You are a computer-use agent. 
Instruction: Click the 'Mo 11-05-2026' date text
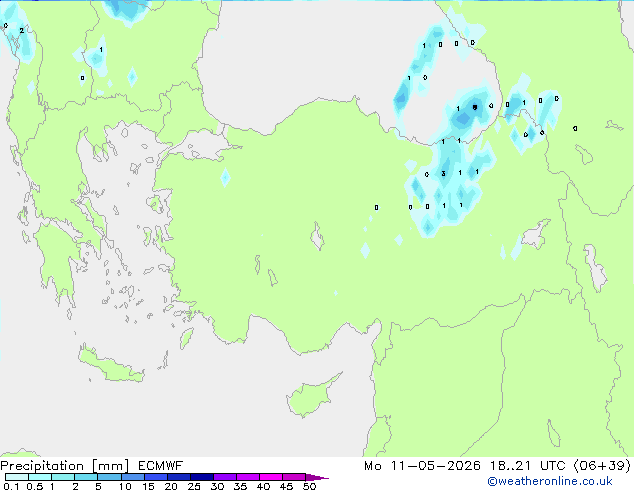point(422,466)
